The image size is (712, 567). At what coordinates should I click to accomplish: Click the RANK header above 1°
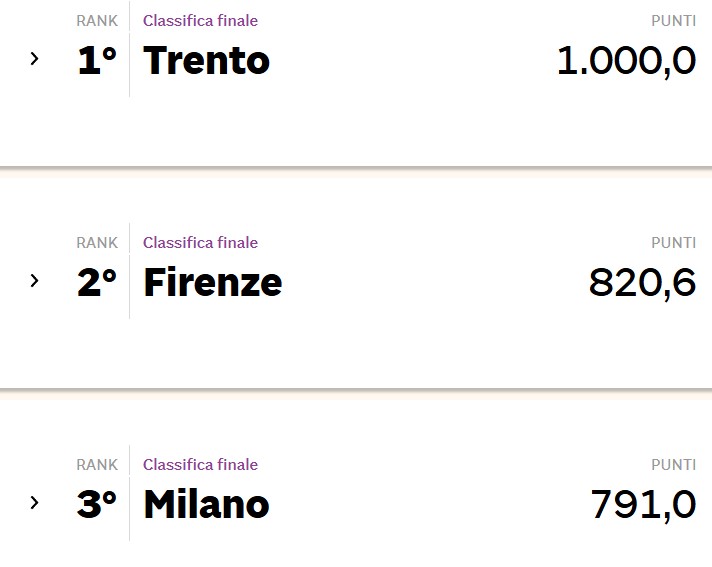[x=97, y=21]
